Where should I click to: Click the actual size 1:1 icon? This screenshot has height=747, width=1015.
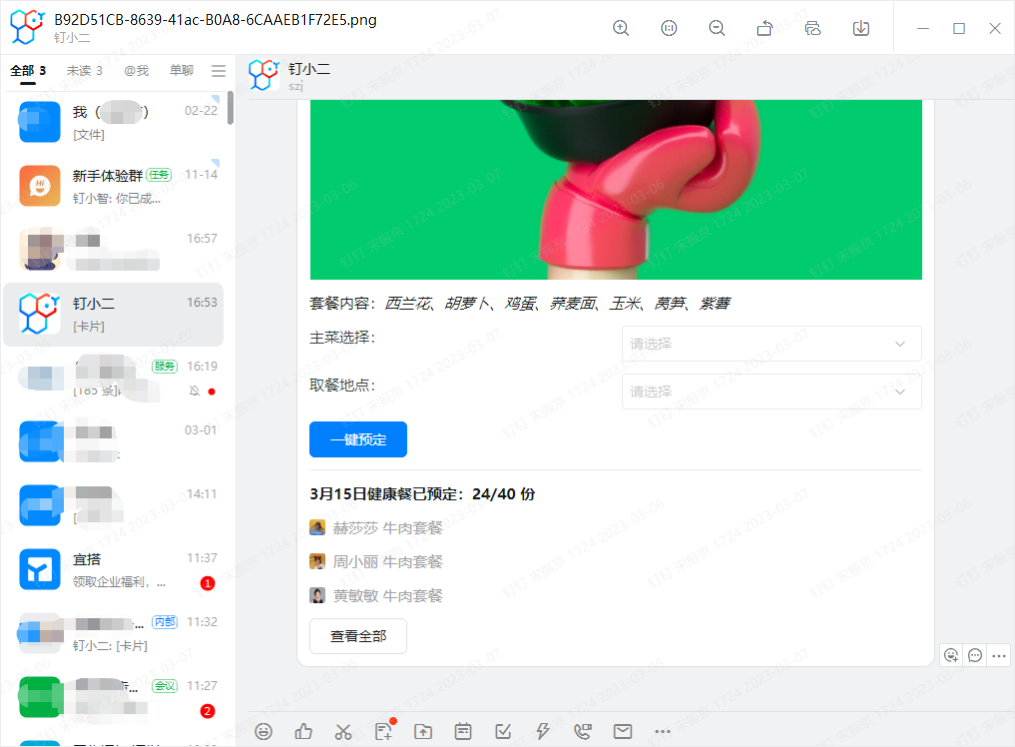[669, 28]
